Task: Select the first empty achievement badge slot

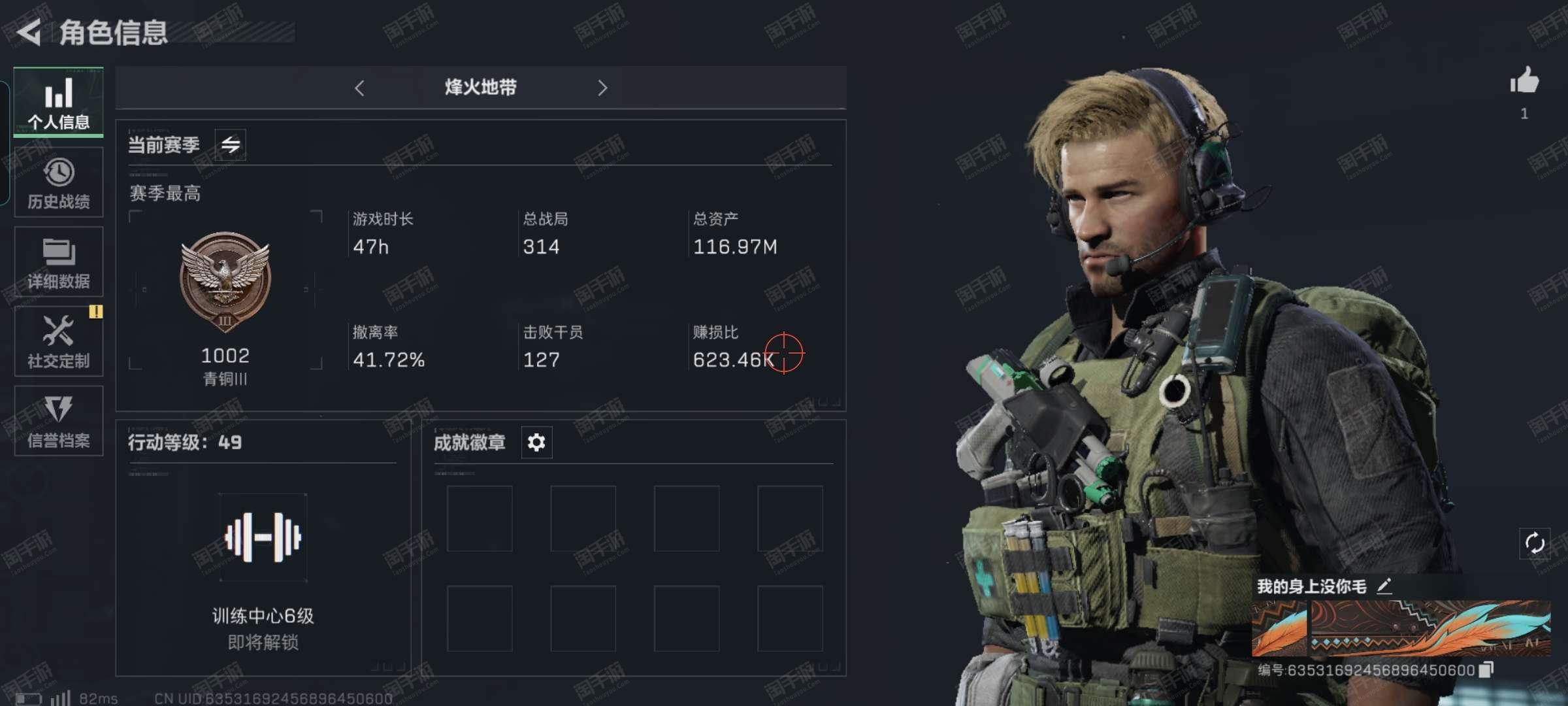Action: click(480, 519)
